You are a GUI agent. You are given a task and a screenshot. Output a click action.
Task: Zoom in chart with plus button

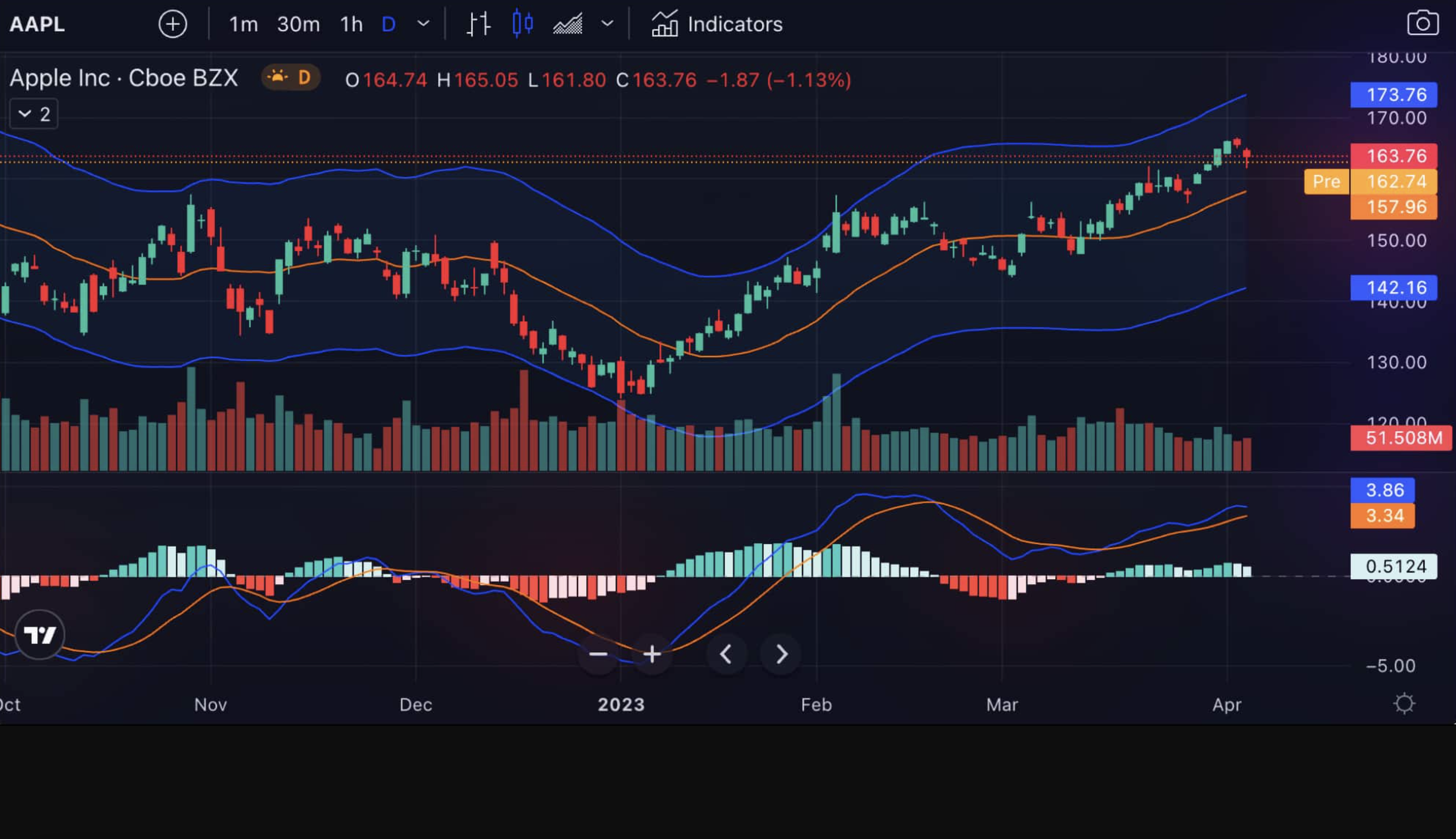(x=652, y=654)
